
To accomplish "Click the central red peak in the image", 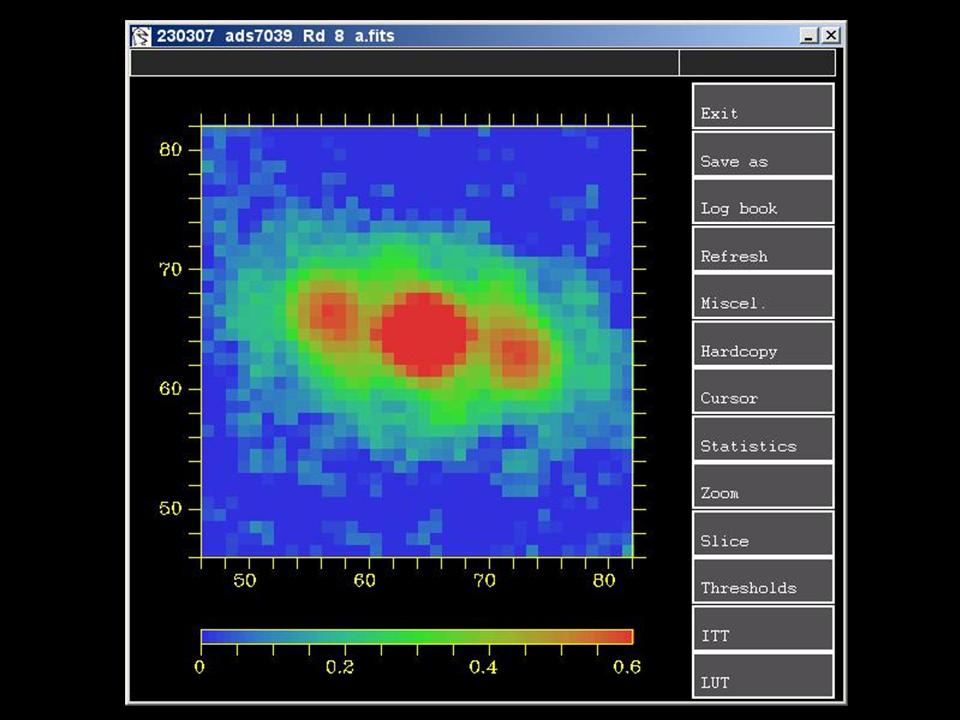I will click(424, 334).
